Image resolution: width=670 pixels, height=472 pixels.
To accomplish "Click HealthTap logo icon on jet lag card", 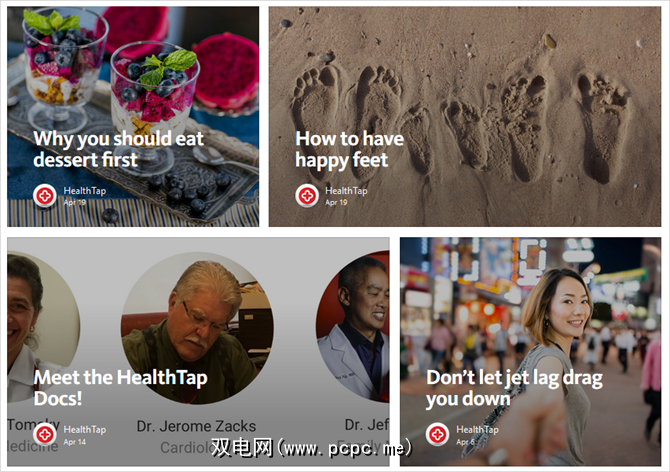I will tap(437, 434).
